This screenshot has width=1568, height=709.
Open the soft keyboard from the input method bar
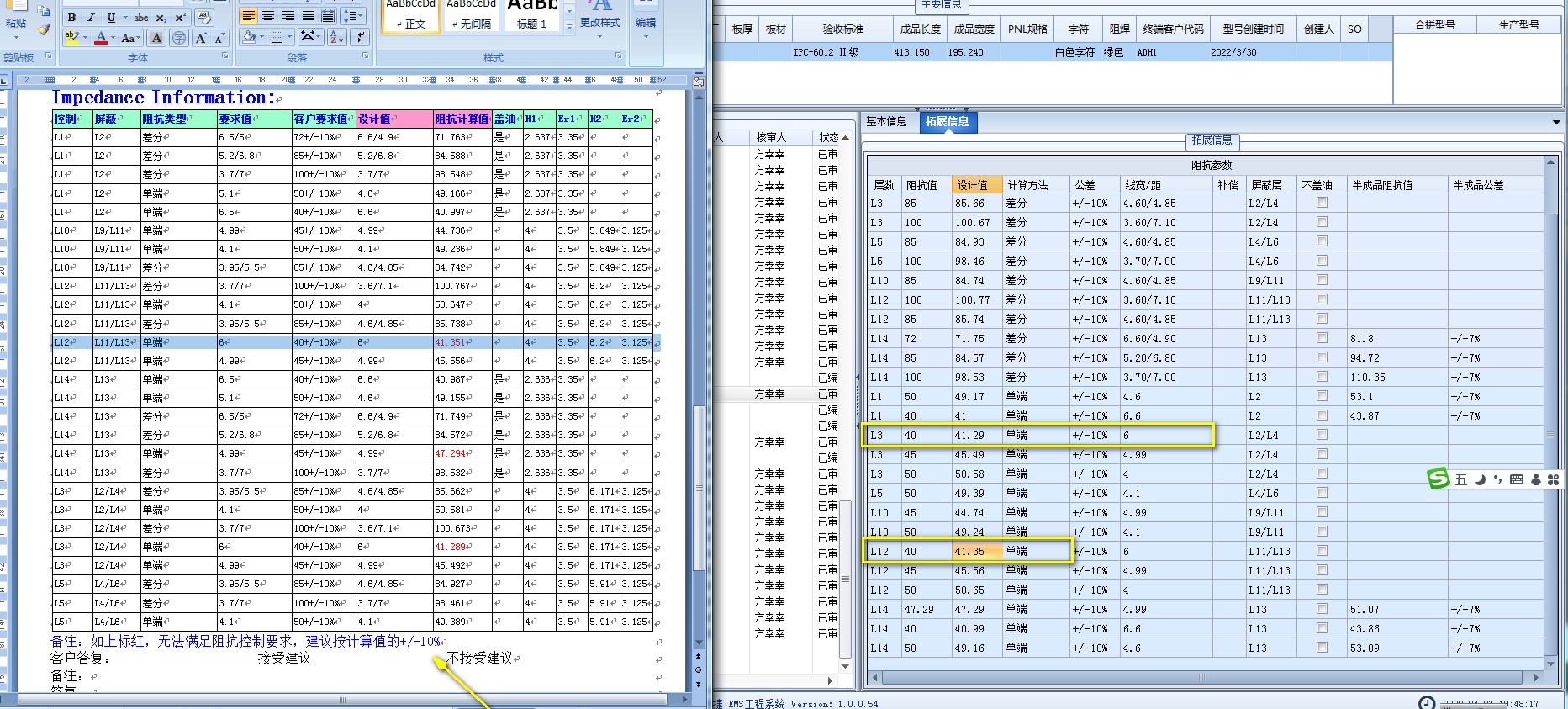[1517, 479]
